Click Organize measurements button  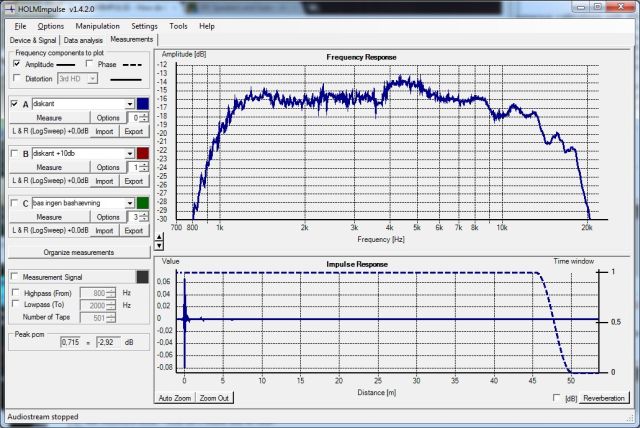(x=79, y=252)
